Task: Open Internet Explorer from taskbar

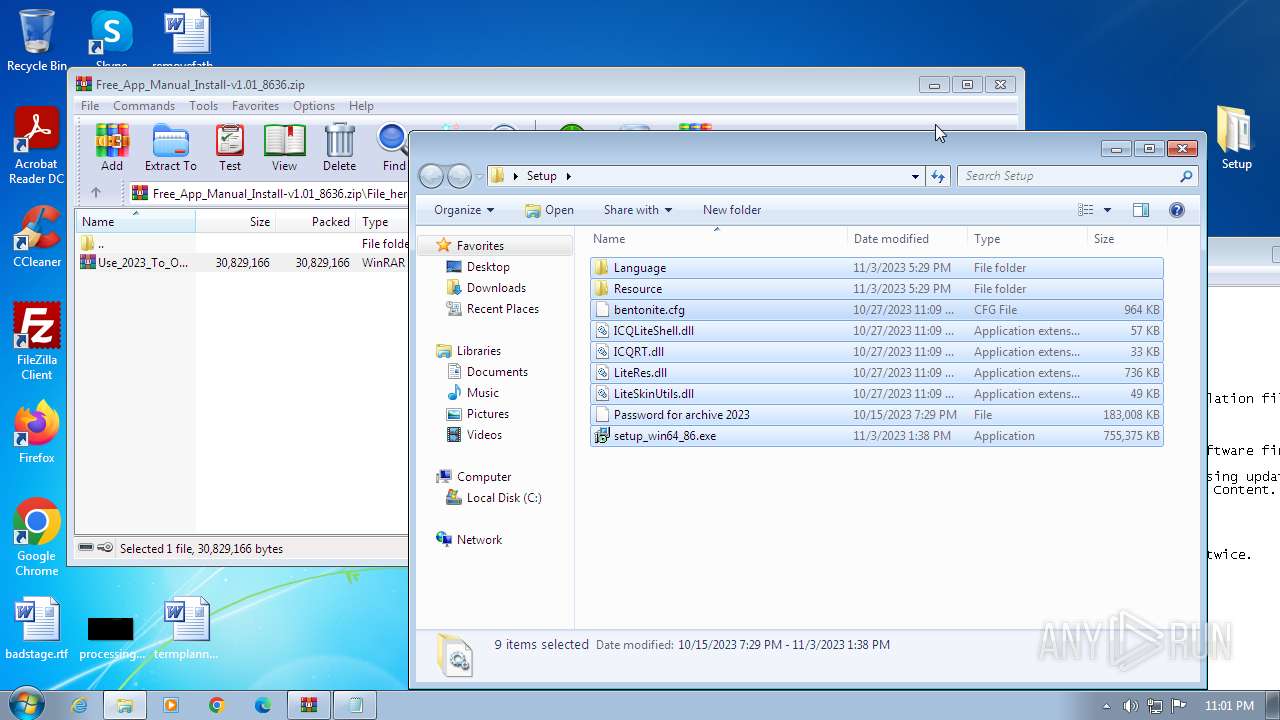Action: coord(79,705)
